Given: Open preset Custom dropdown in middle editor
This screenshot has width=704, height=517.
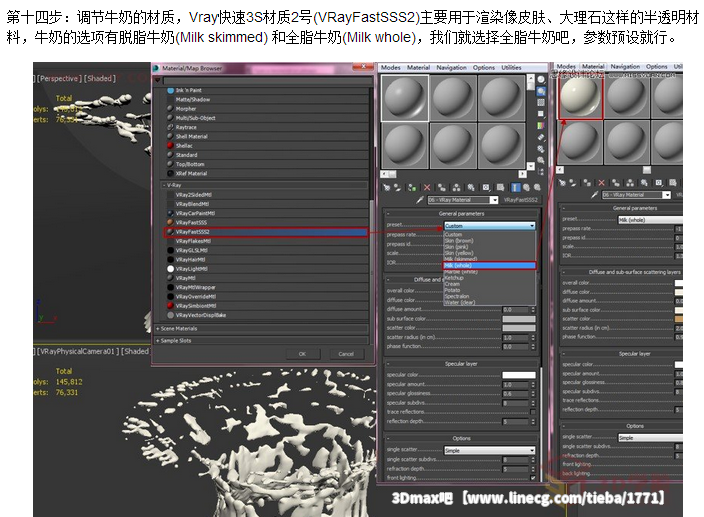Looking at the screenshot, I should 490,226.
